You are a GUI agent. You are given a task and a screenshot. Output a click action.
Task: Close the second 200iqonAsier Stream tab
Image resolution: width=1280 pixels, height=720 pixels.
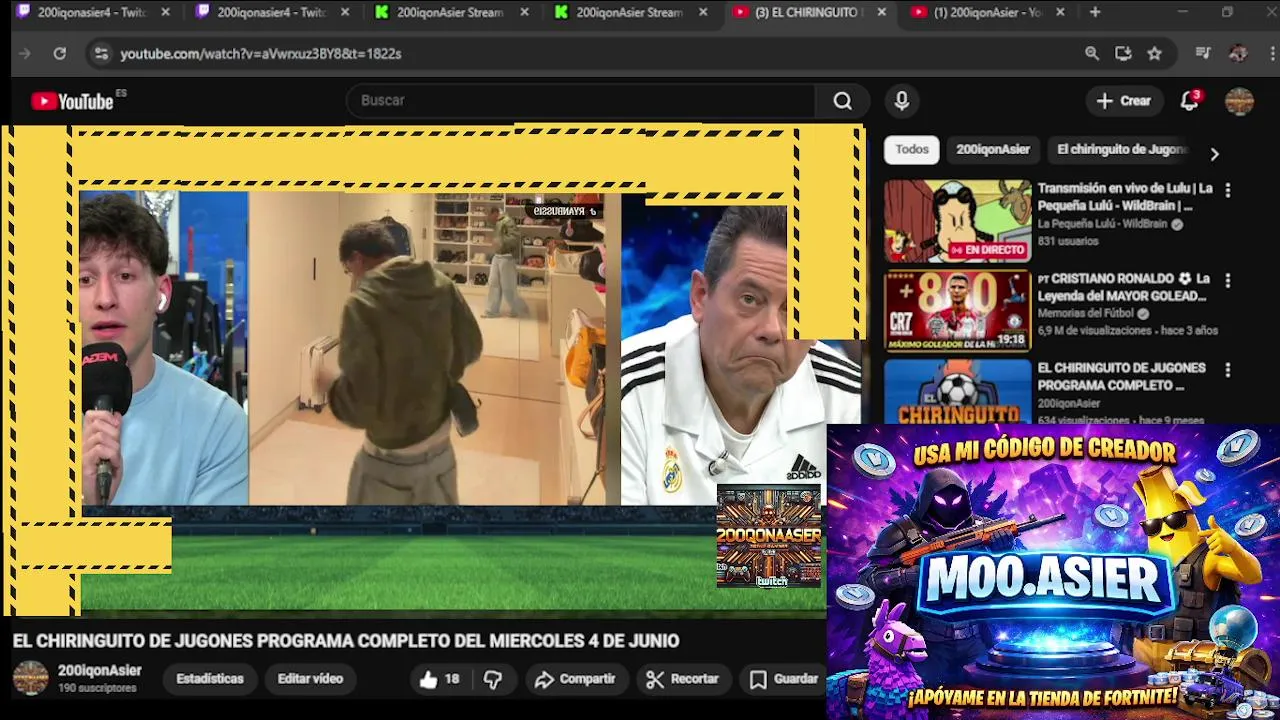point(703,12)
